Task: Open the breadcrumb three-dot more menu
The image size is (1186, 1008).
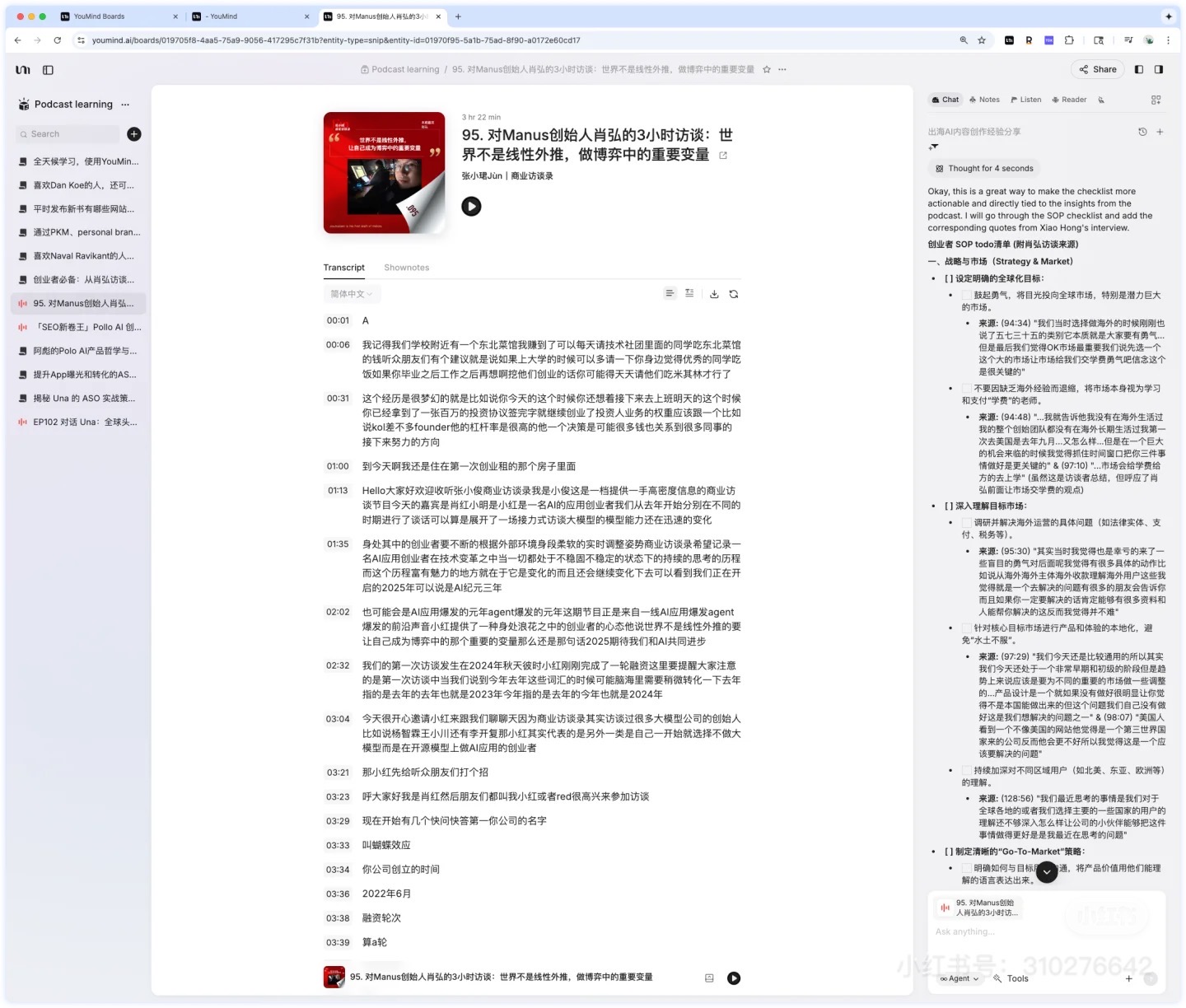Action: (x=782, y=70)
